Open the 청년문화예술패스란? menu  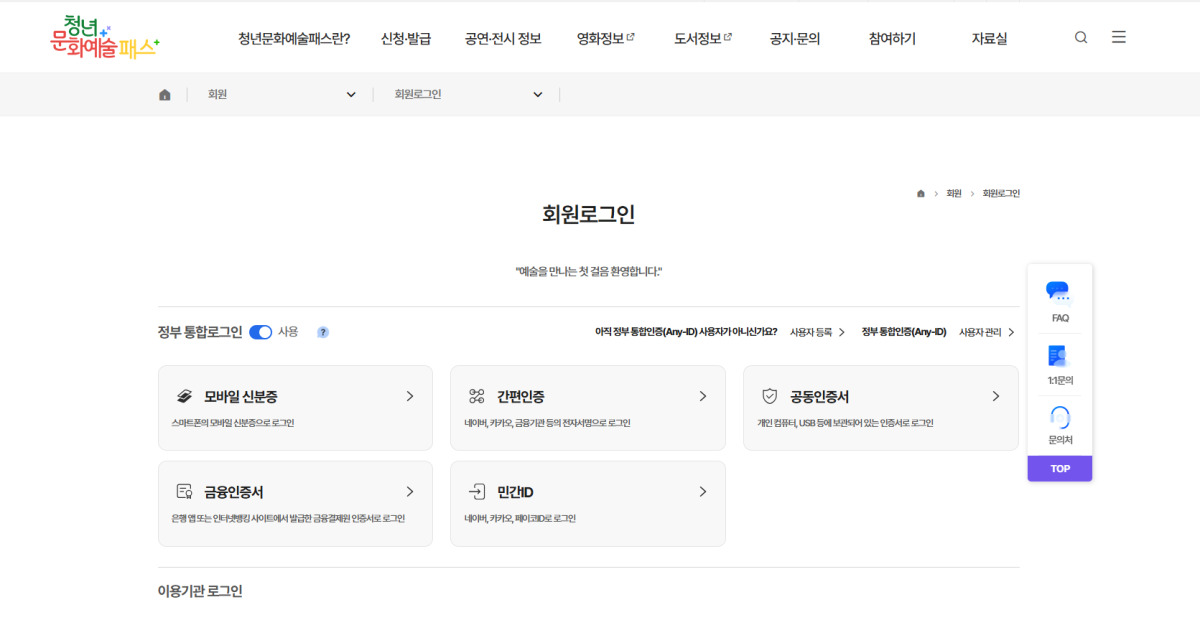coord(294,39)
